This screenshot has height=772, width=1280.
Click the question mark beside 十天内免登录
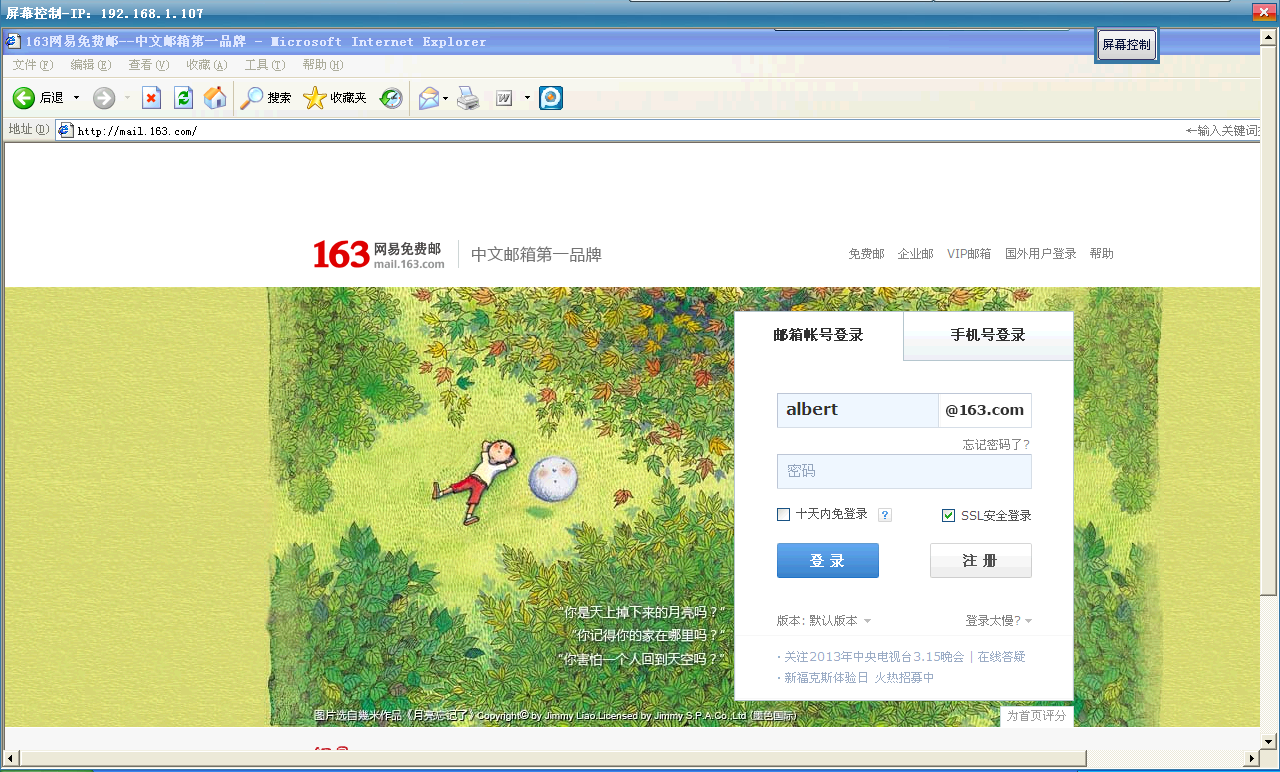click(x=885, y=515)
